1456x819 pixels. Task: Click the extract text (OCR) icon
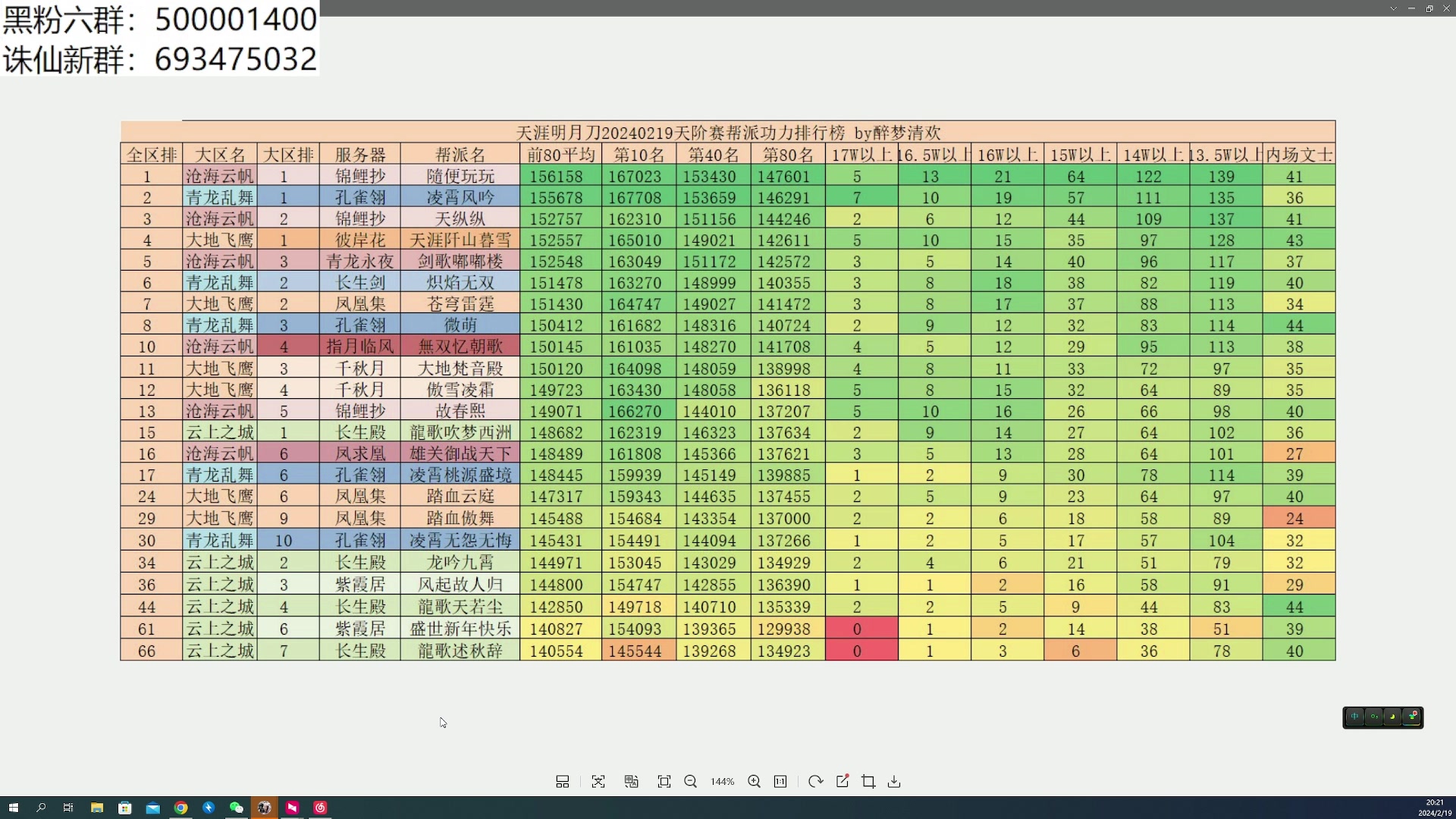pos(598,782)
